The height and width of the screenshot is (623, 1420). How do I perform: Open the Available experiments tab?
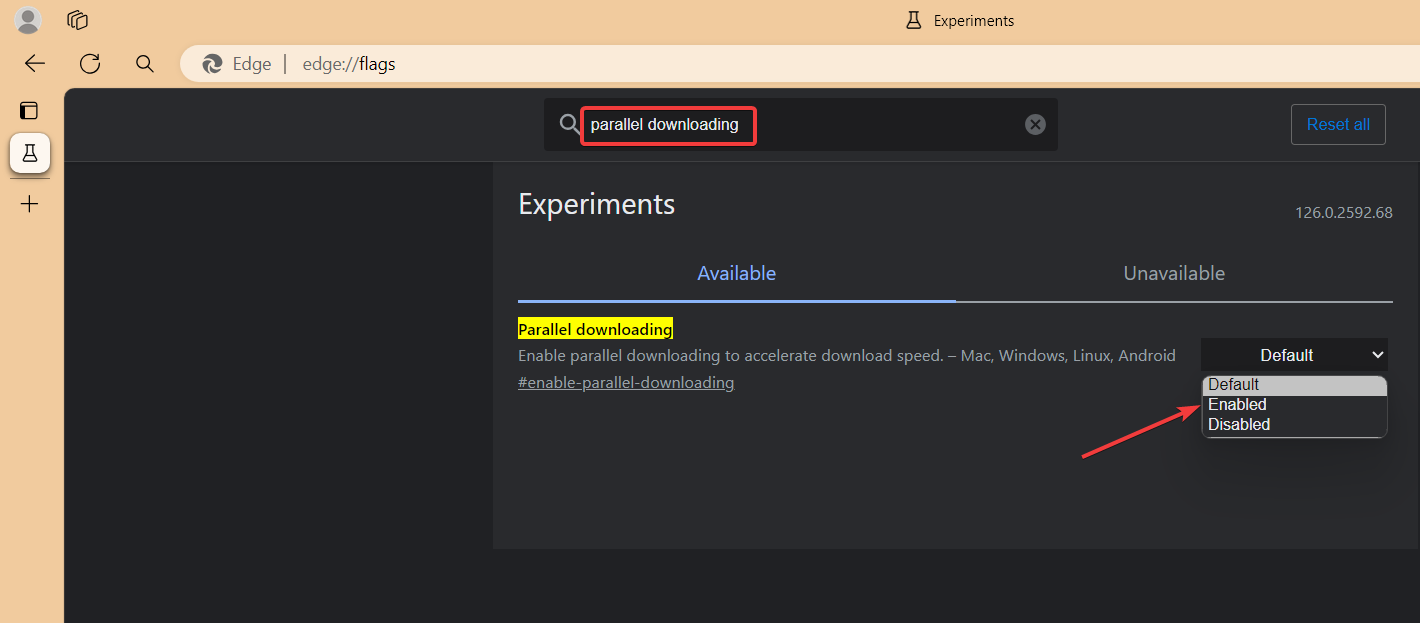click(736, 272)
